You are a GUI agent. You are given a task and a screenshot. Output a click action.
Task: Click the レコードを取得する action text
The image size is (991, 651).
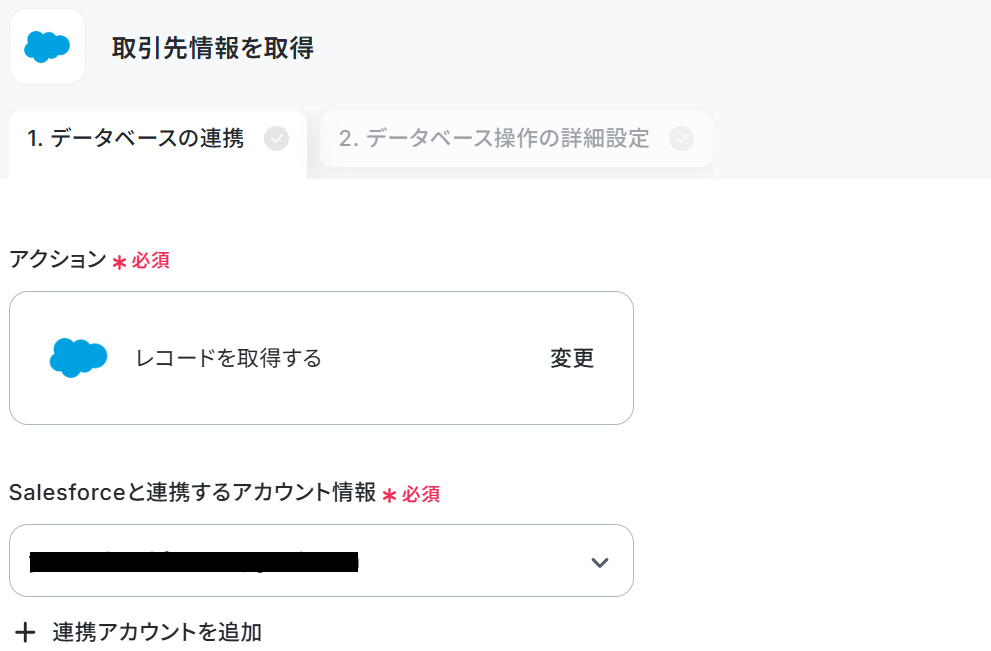(x=229, y=358)
